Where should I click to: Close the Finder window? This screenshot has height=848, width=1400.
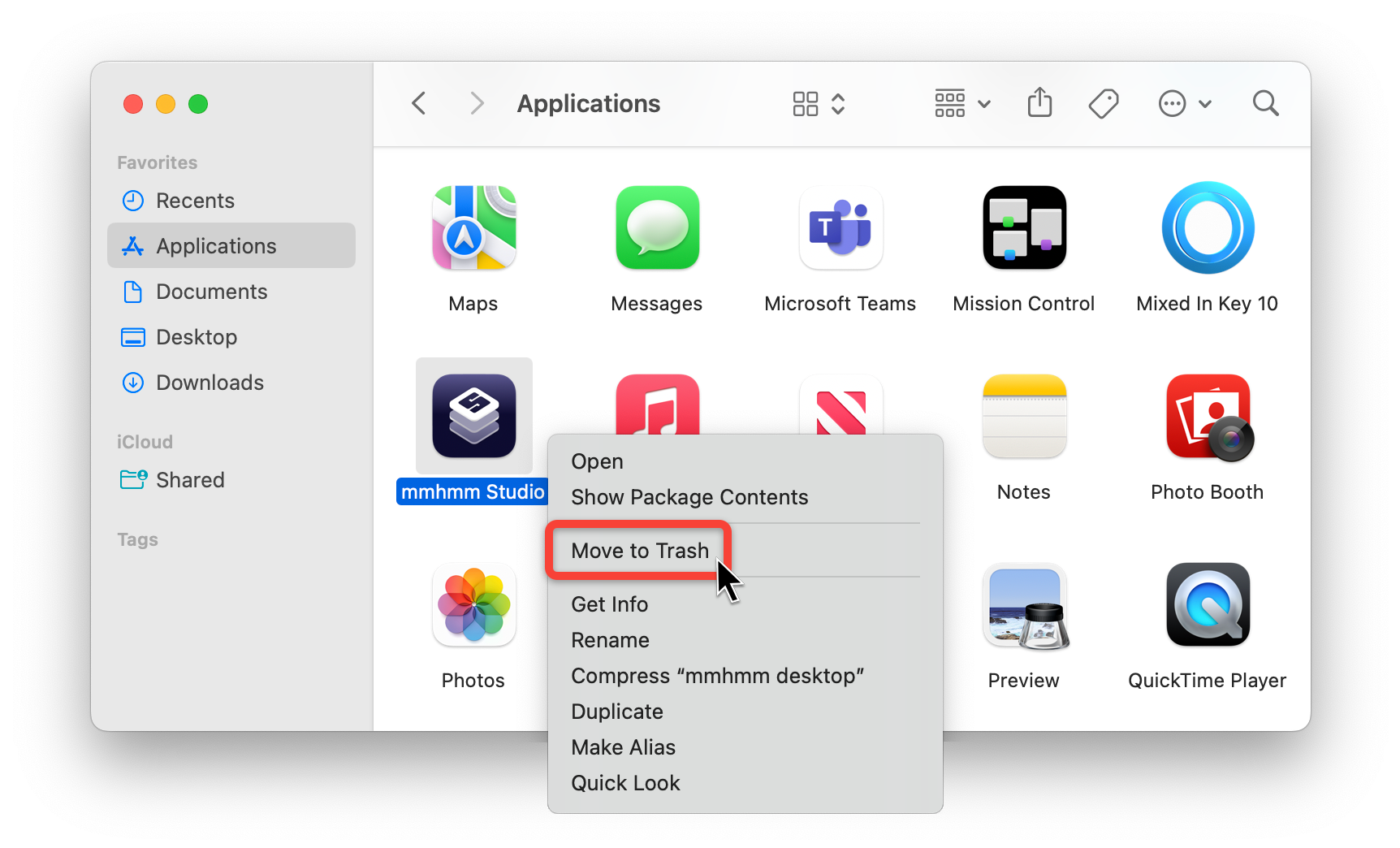click(133, 104)
